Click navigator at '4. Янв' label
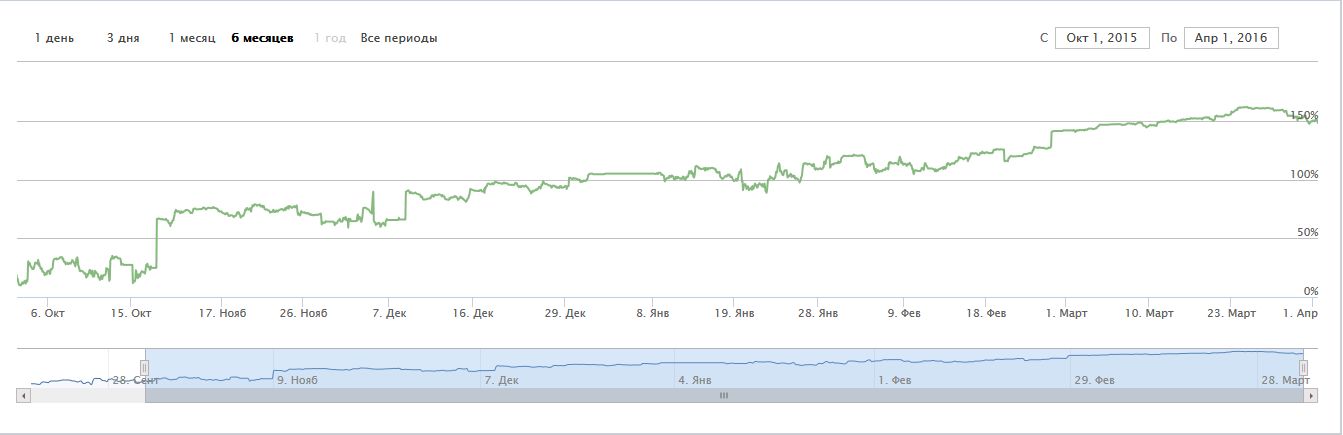This screenshot has height=435, width=1343. [x=694, y=380]
